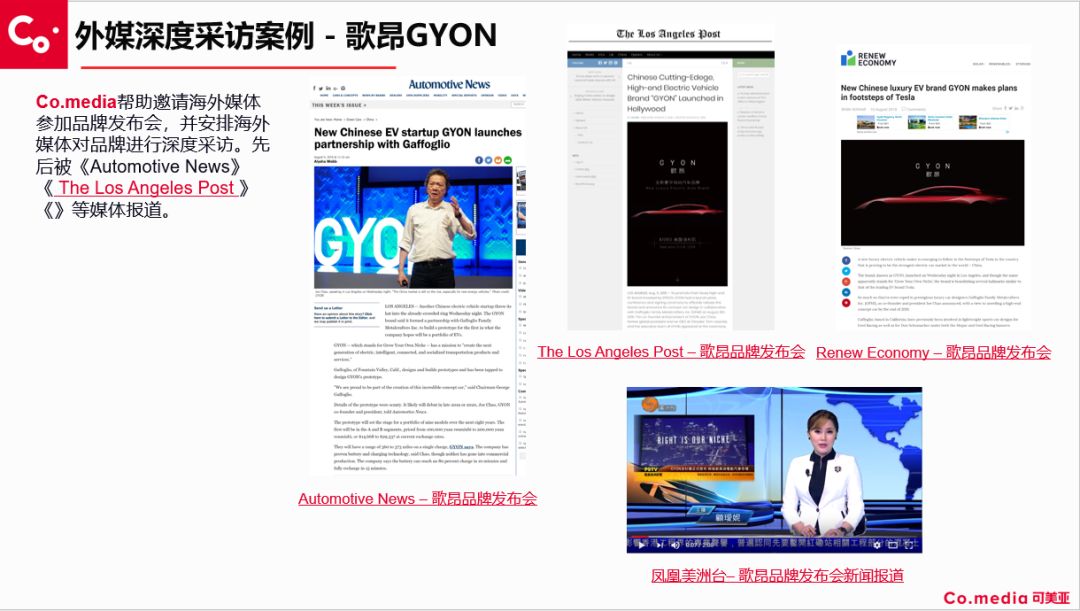Open video settings gear icon
This screenshot has height=611, width=1080.
pos(877,545)
